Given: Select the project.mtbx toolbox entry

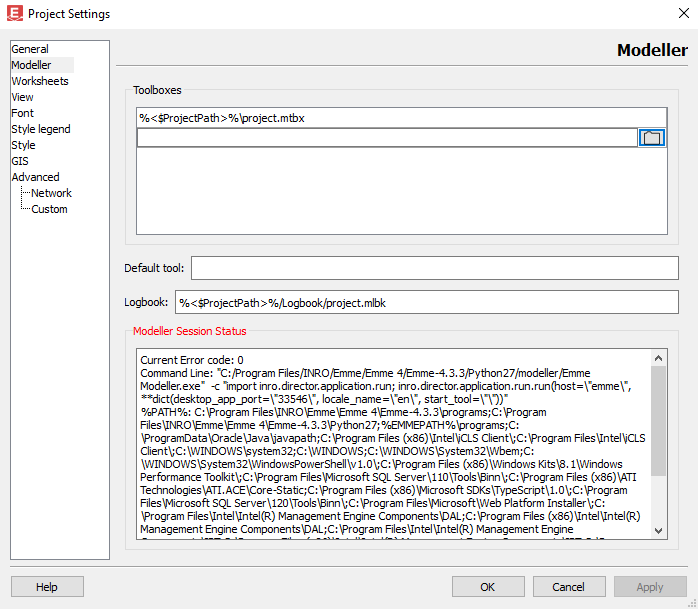Looking at the screenshot, I should coord(222,118).
